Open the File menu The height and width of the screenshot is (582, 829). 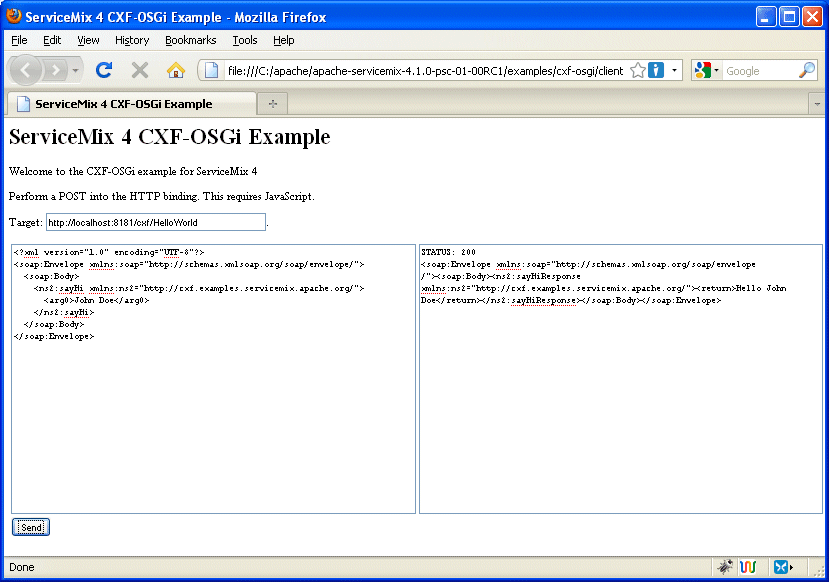click(x=19, y=40)
